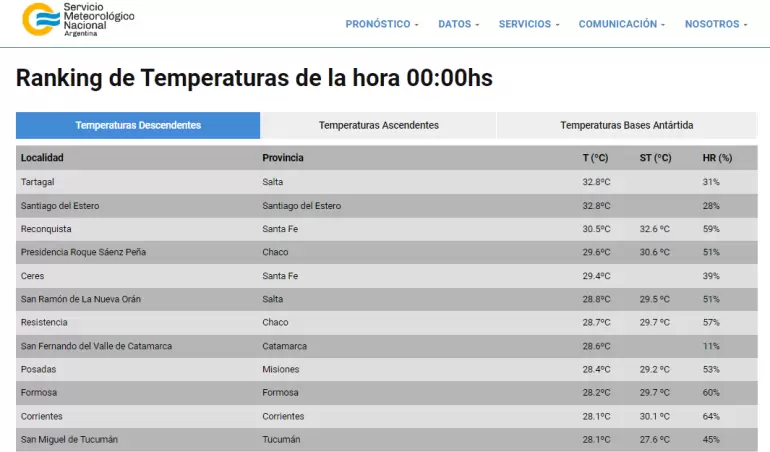Click Corrientes sensación térmica 30.1 °C
This screenshot has width=770, height=452.
click(x=655, y=416)
